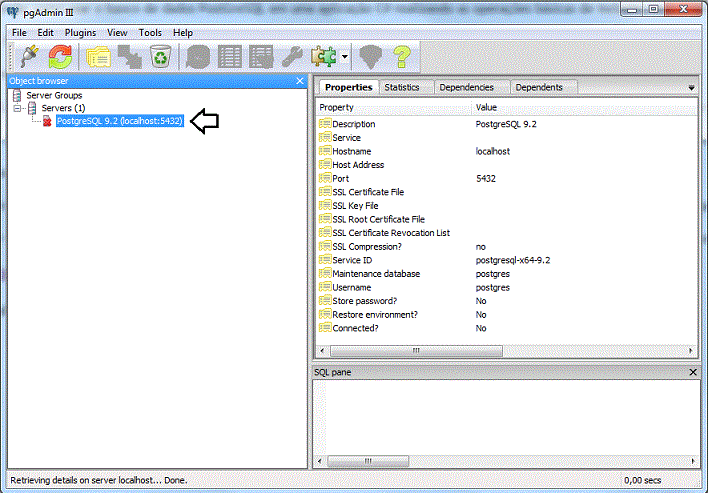This screenshot has height=493, width=708.
Task: Open the Edit menu
Action: pyautogui.click(x=45, y=33)
